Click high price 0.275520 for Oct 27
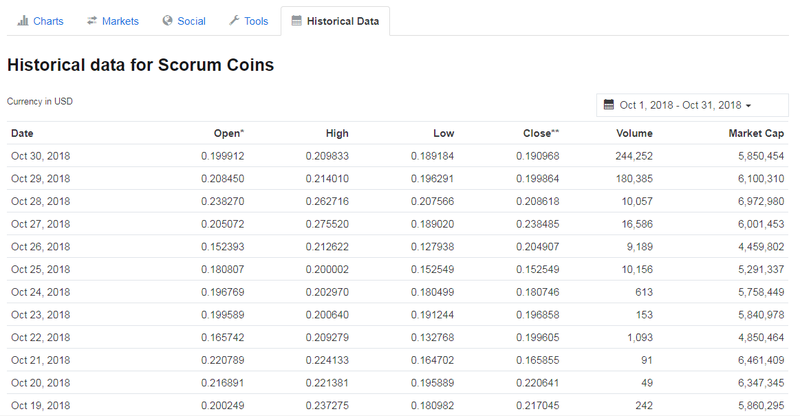The width and height of the screenshot is (800, 416). point(327,224)
